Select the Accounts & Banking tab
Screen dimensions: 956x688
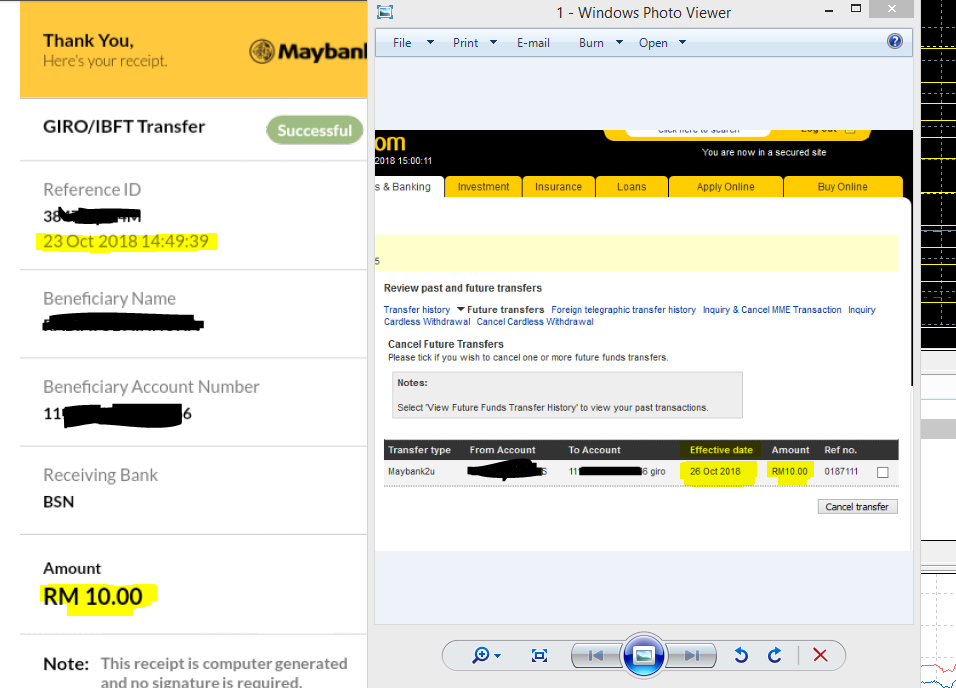coord(408,187)
